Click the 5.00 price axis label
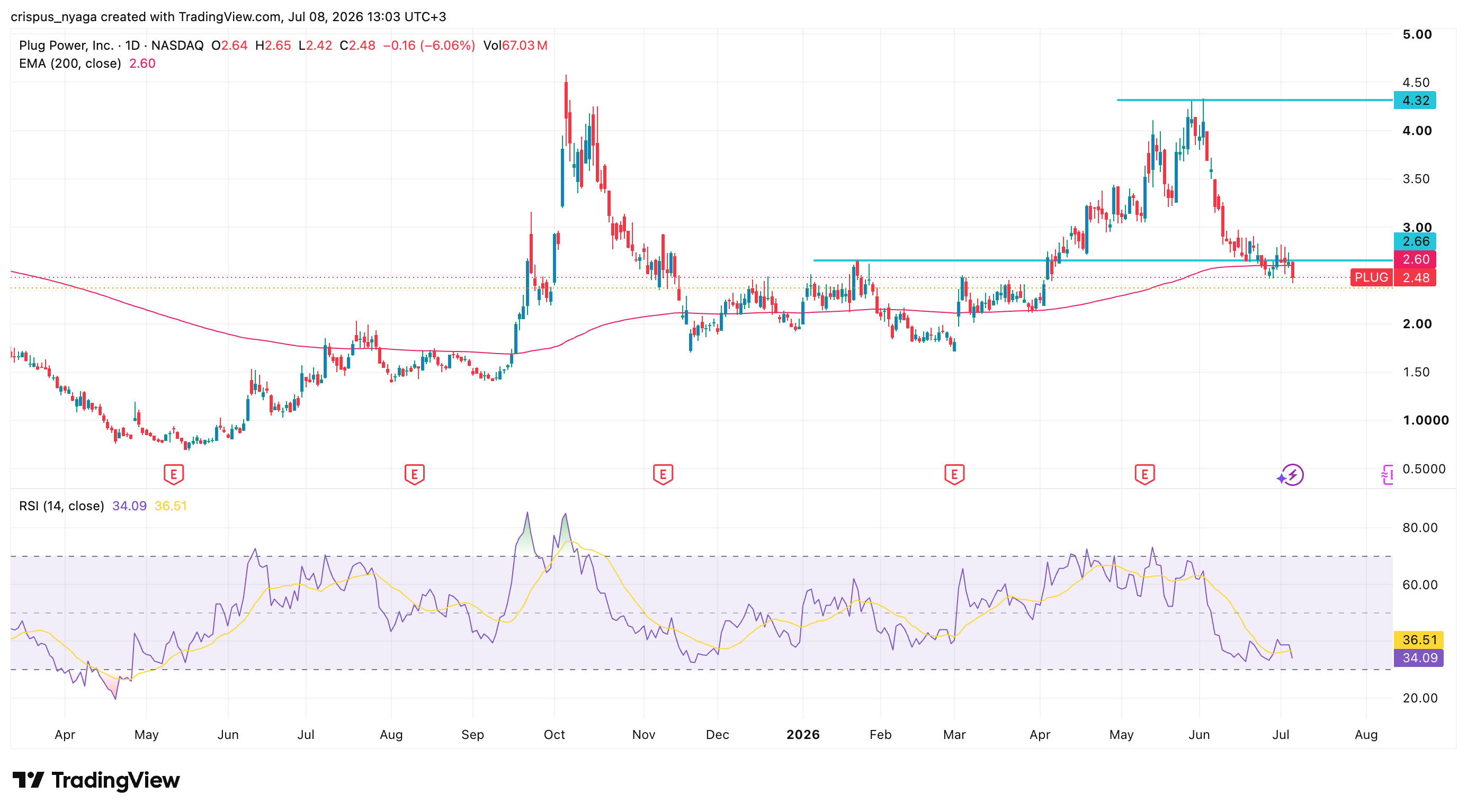Image resolution: width=1467 pixels, height=812 pixels. click(1417, 34)
